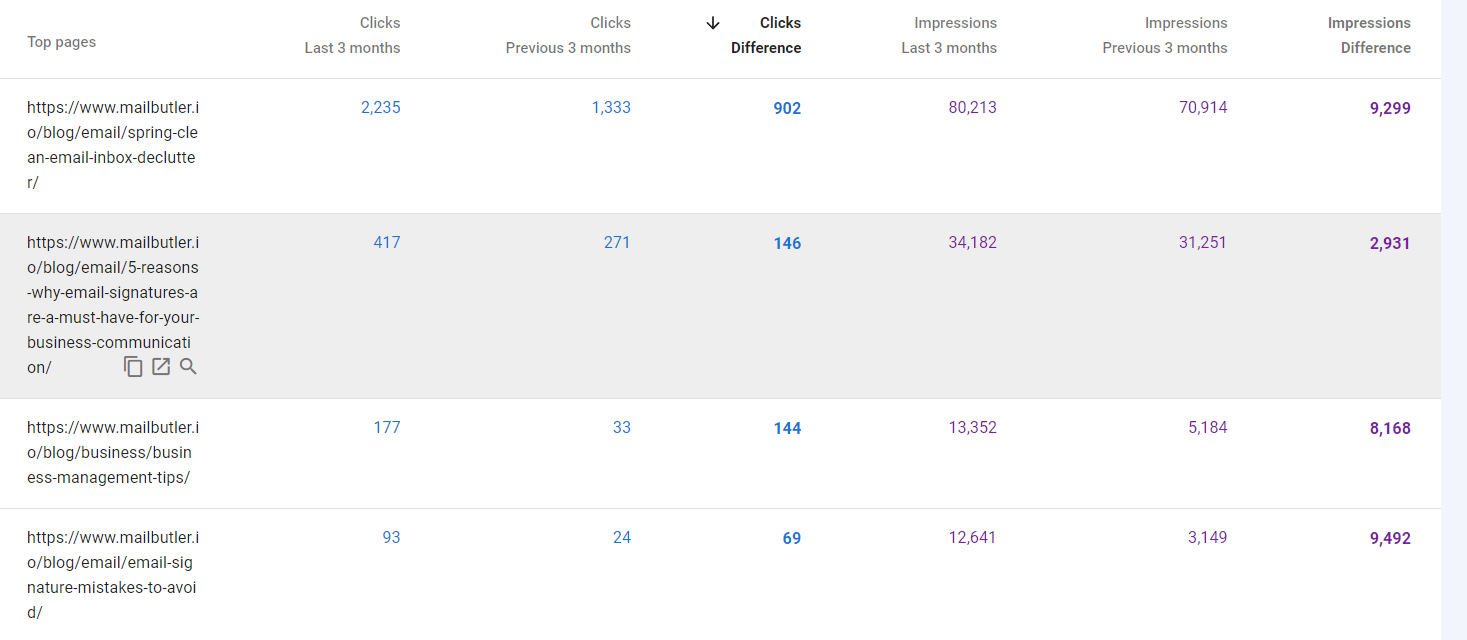Sort by the Impressions Difference column

[x=1369, y=35]
